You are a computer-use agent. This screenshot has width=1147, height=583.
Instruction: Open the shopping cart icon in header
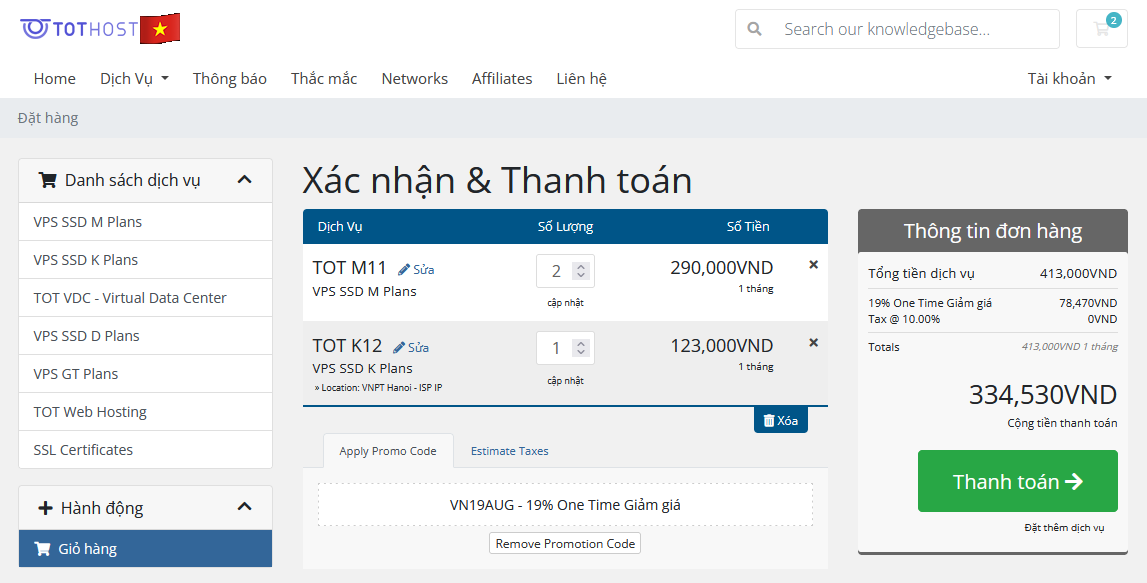point(1101,29)
